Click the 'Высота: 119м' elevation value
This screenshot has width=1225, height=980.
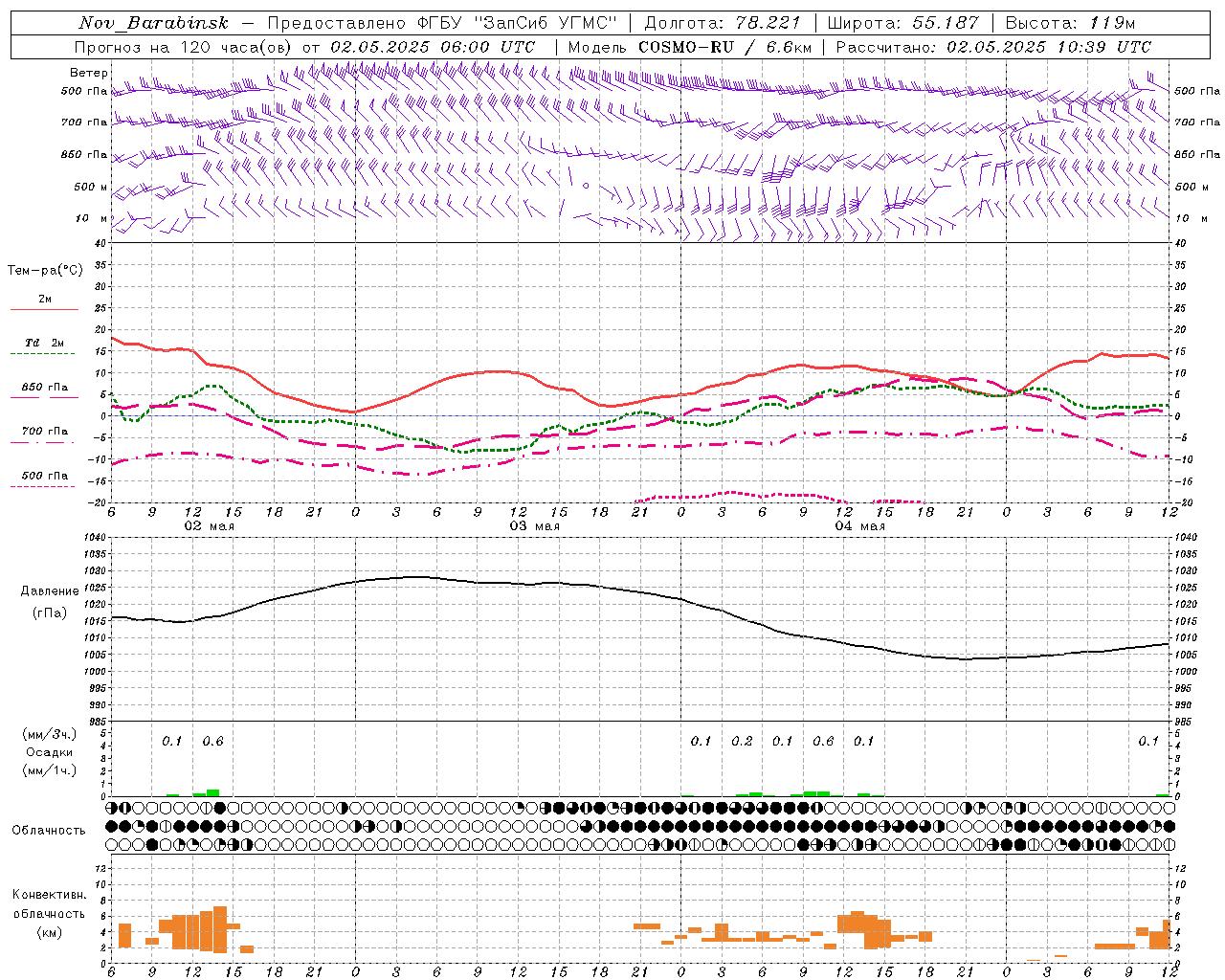tap(1071, 23)
